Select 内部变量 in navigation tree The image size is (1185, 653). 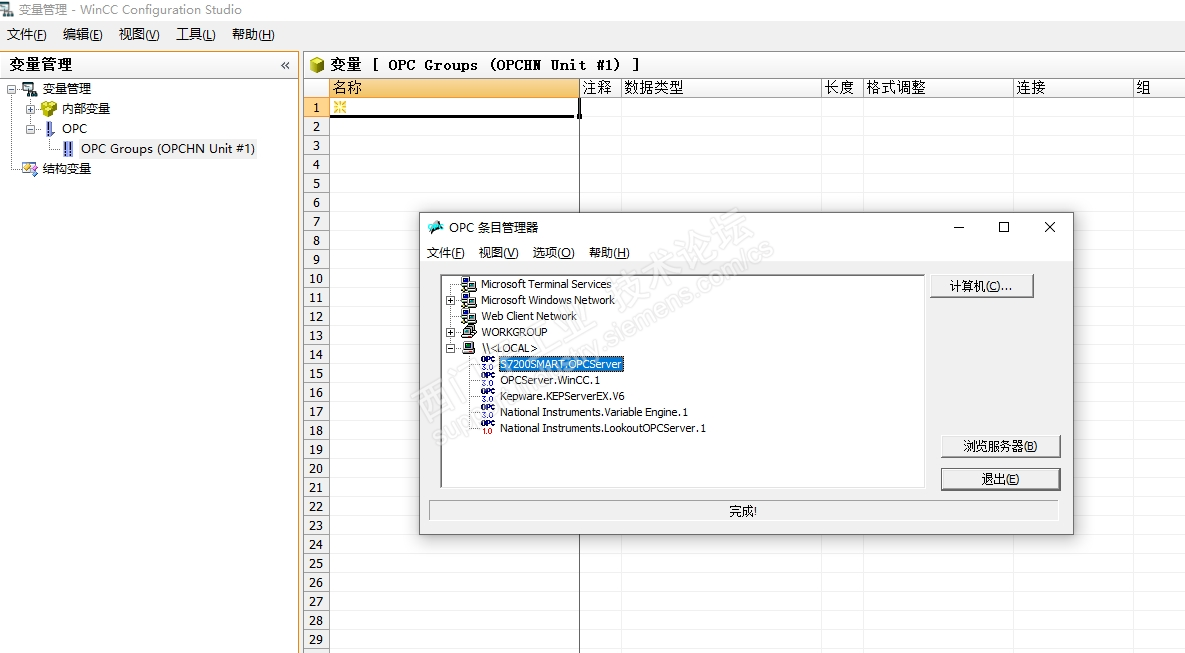pyautogui.click(x=86, y=109)
